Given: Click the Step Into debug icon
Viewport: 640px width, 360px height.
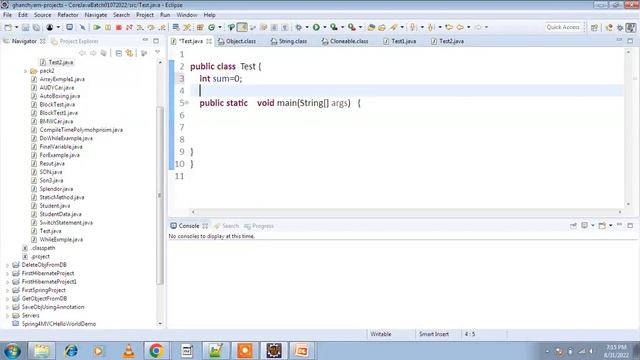Looking at the screenshot, I should pos(140,27).
